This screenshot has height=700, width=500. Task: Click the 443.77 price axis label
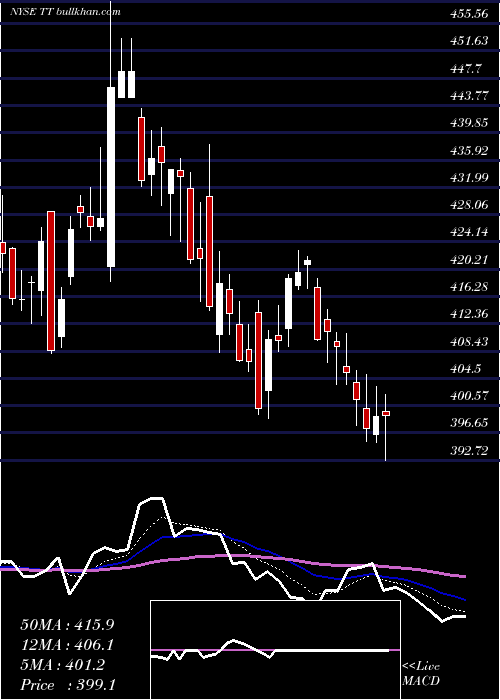pos(469,96)
